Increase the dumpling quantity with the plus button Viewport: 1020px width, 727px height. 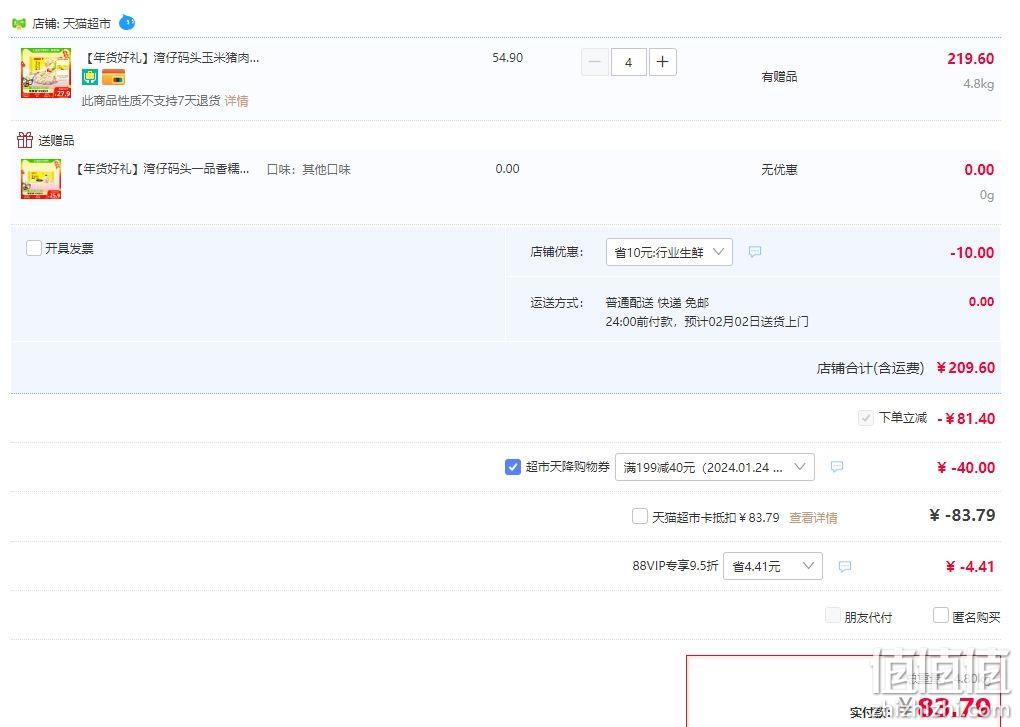click(x=662, y=62)
